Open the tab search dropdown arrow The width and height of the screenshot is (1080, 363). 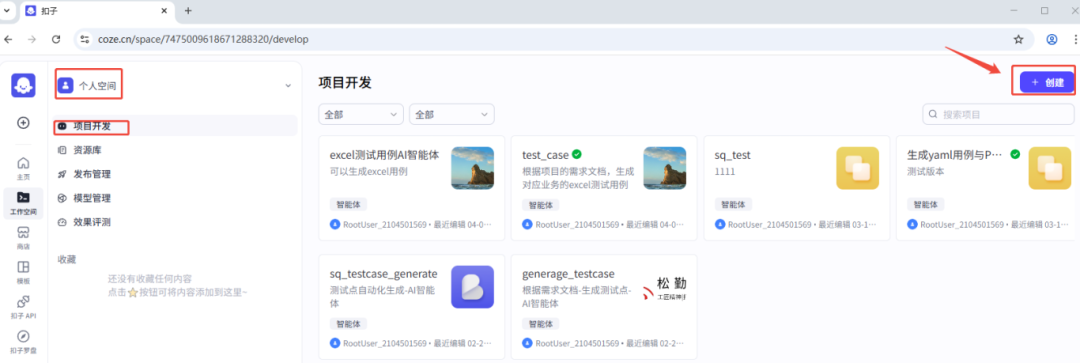point(8,11)
